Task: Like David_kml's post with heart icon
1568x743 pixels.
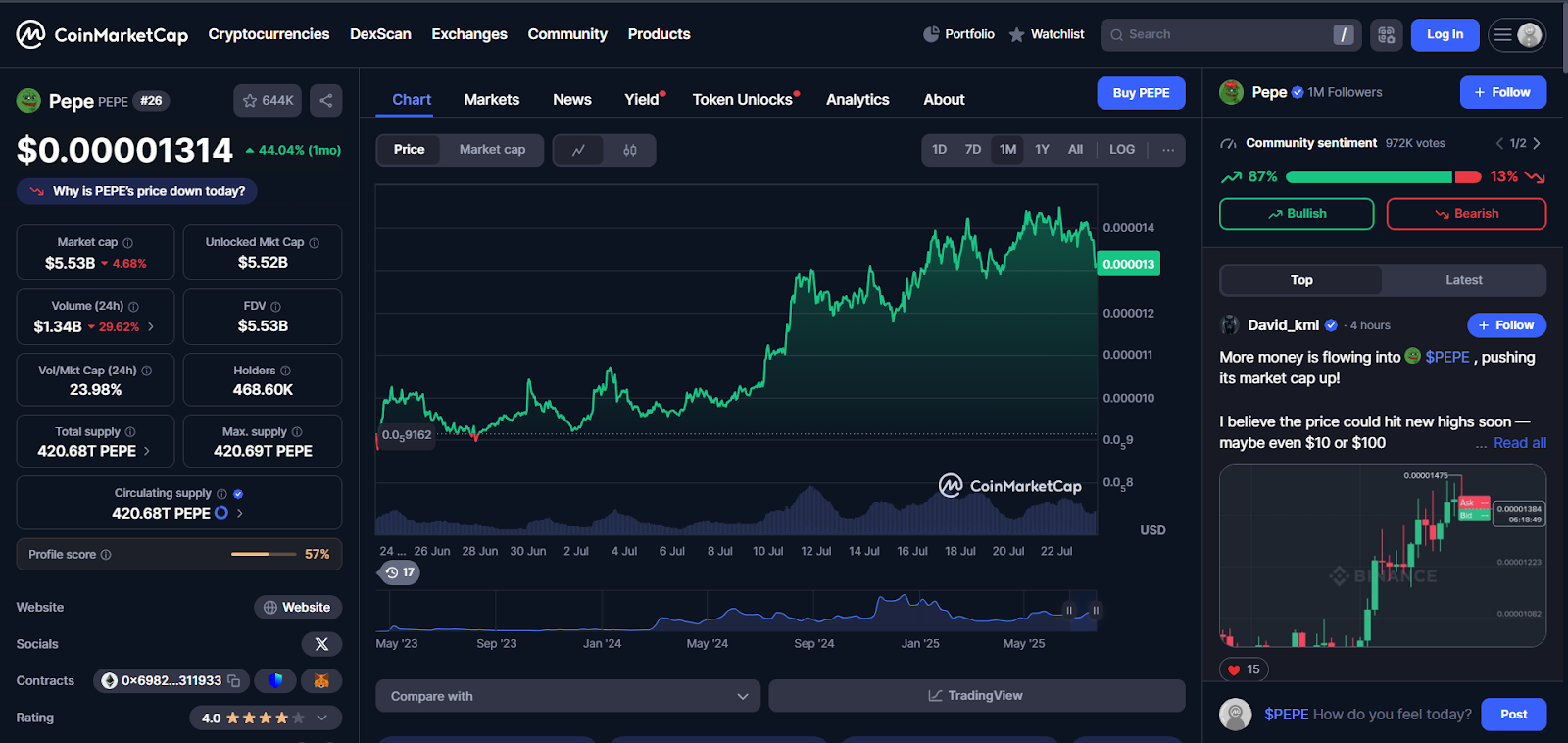Action: click(x=1234, y=669)
